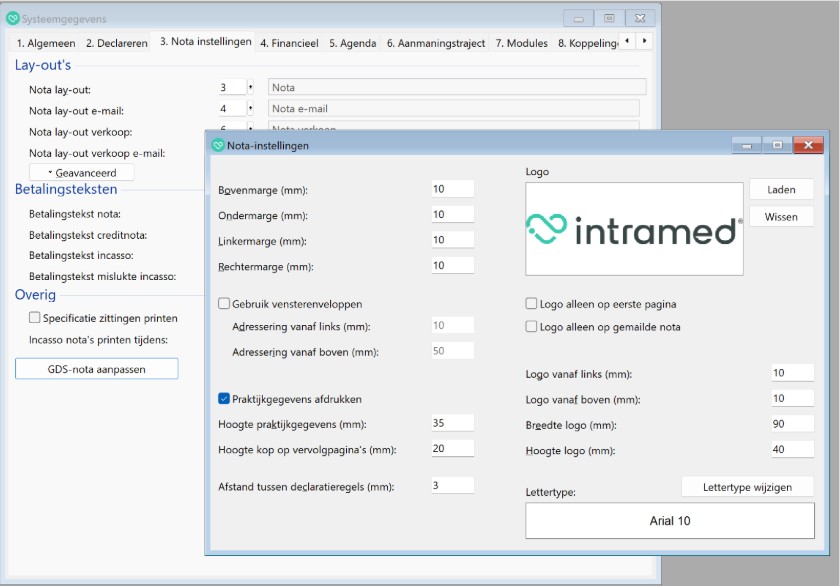Click the Intramed logo preview image
Viewport: 840px width, 586px height.
click(634, 229)
